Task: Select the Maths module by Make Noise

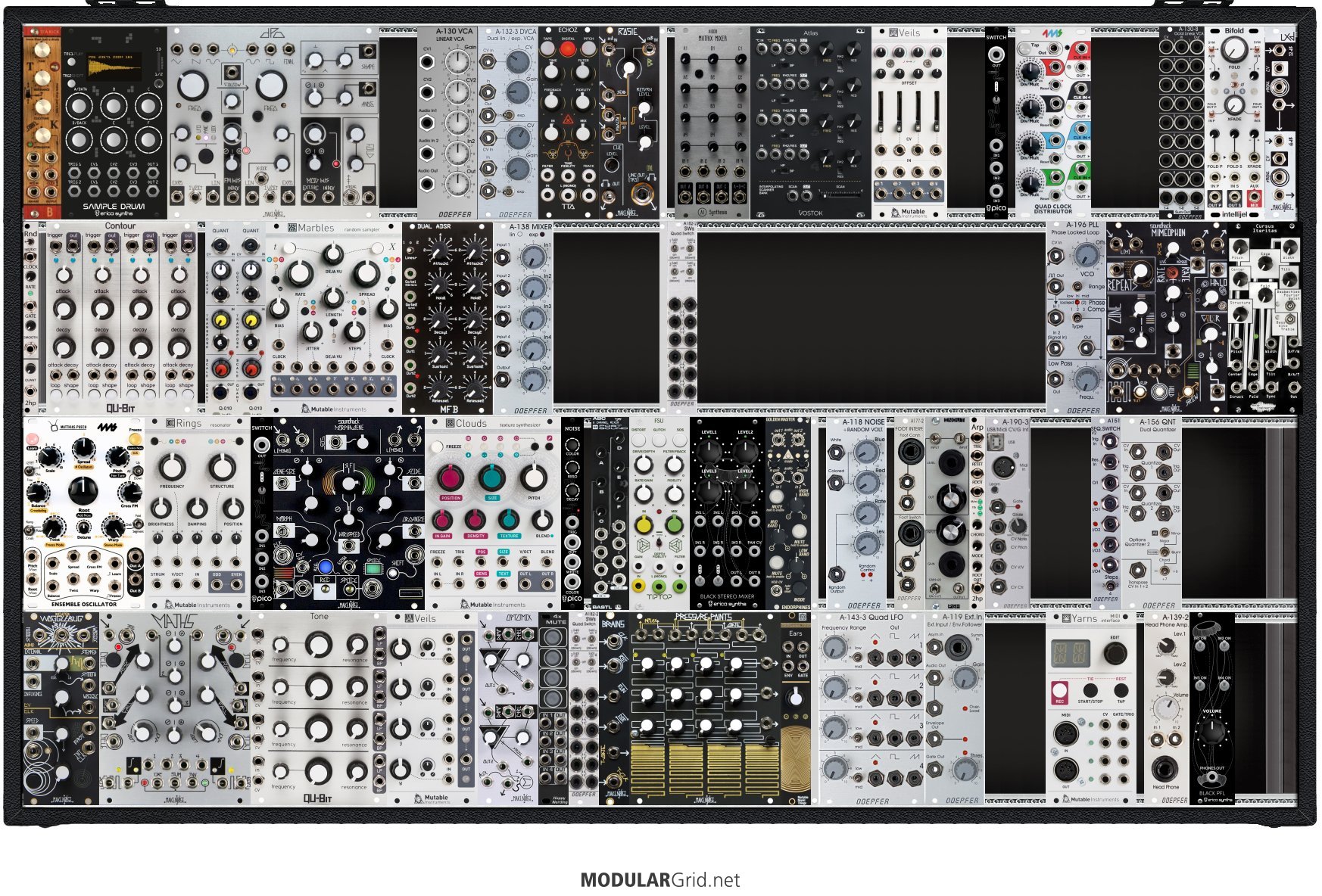Action: [x=175, y=708]
